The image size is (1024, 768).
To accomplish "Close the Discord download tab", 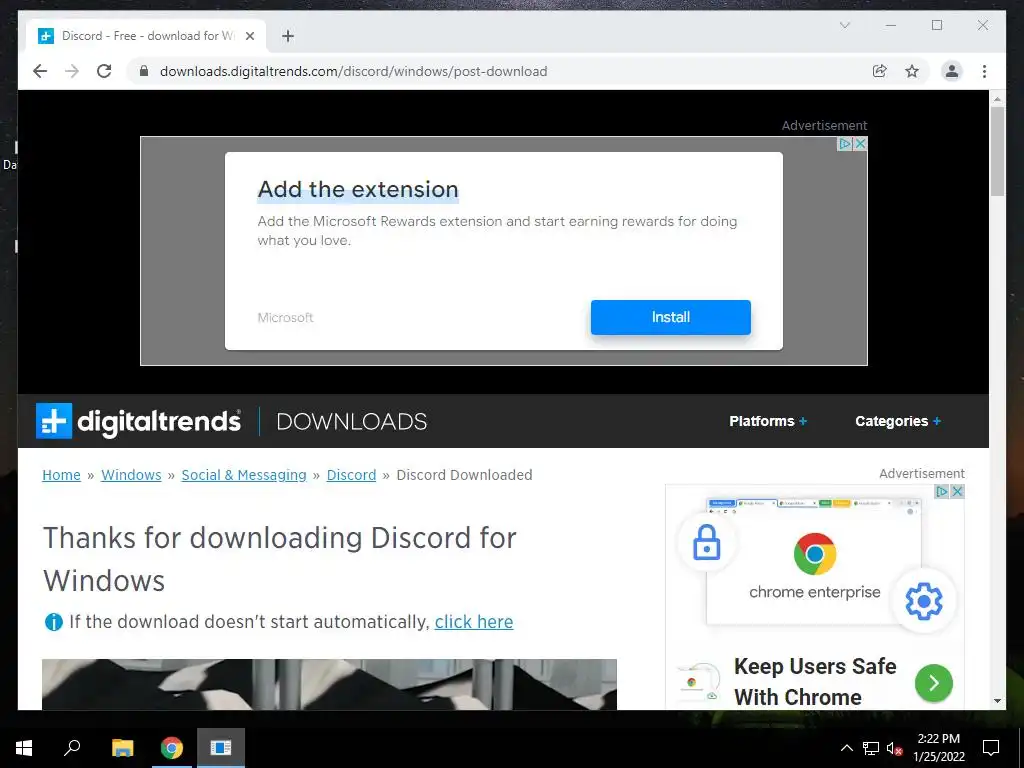I will (x=249, y=36).
